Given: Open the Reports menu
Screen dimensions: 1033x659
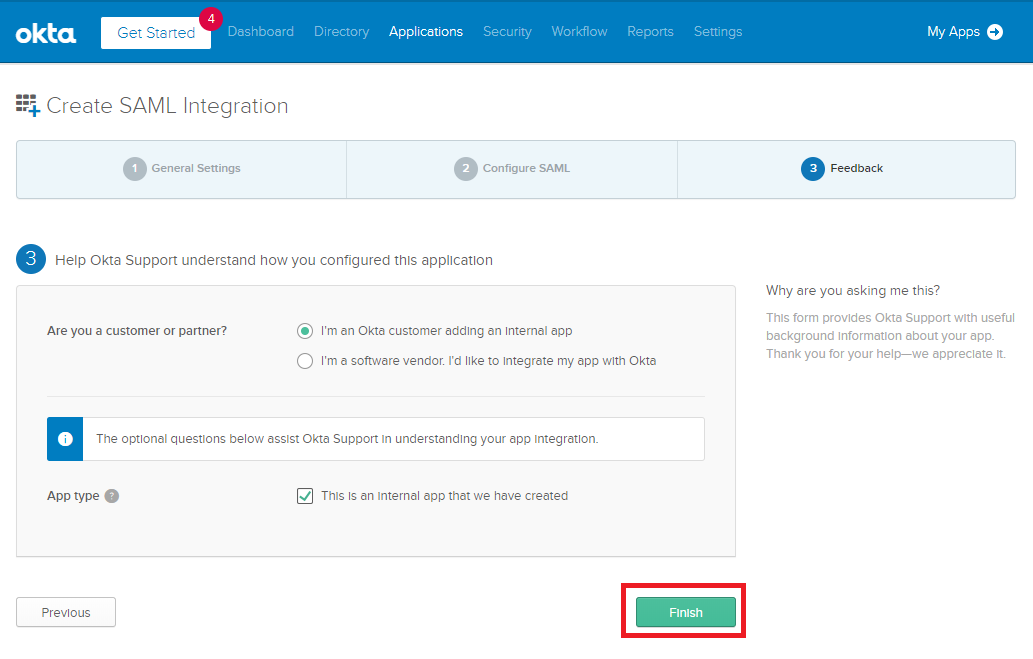Looking at the screenshot, I should point(650,32).
